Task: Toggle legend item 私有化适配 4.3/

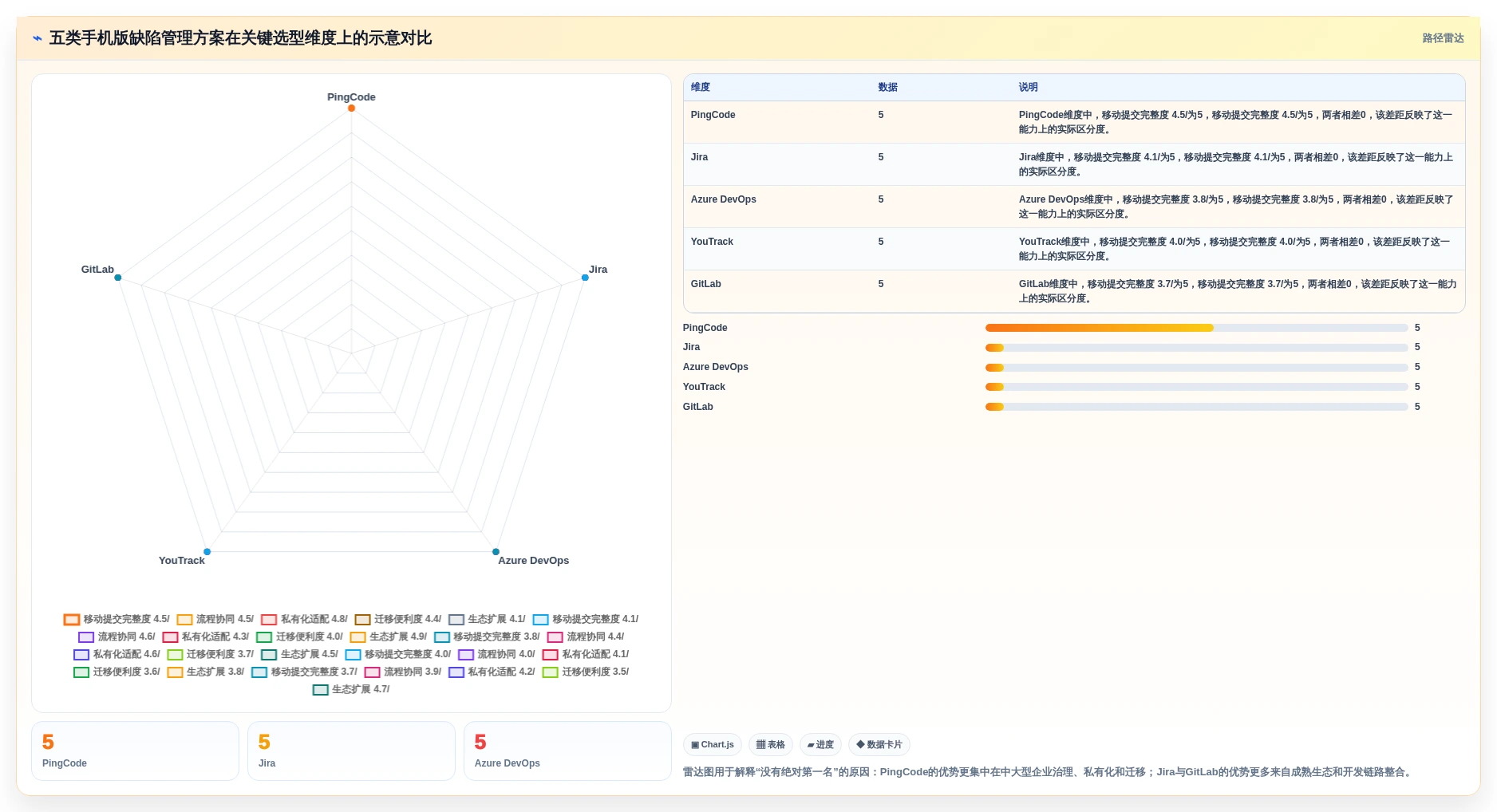Action: (x=206, y=637)
